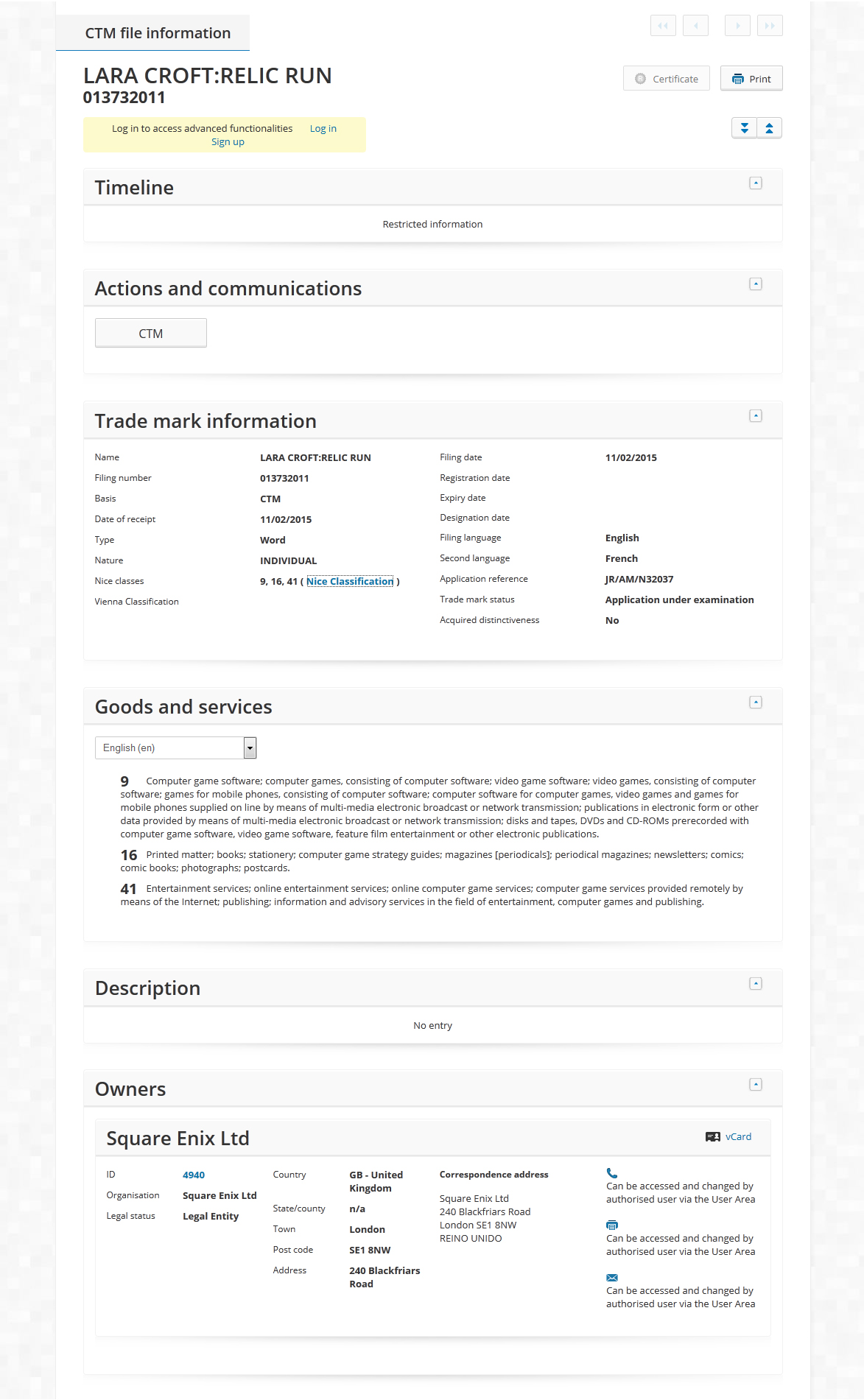
Task: Select the CTM file information tab
Action: [158, 33]
